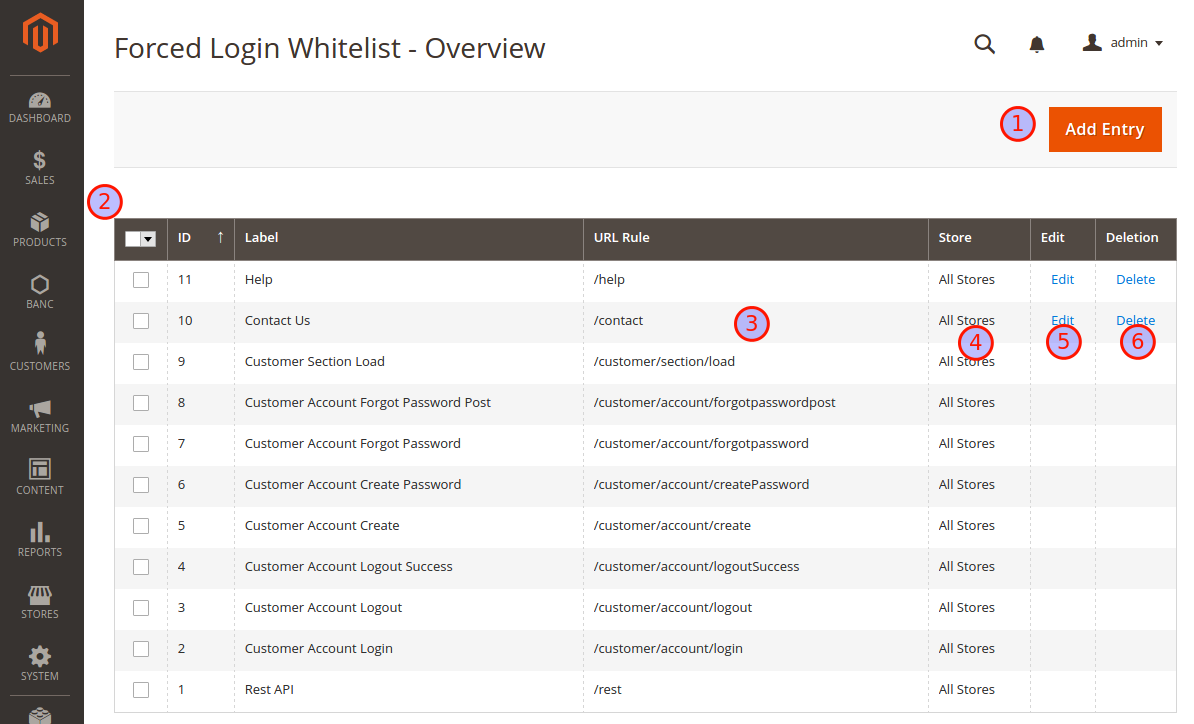Sort by the ID column header

(200, 238)
